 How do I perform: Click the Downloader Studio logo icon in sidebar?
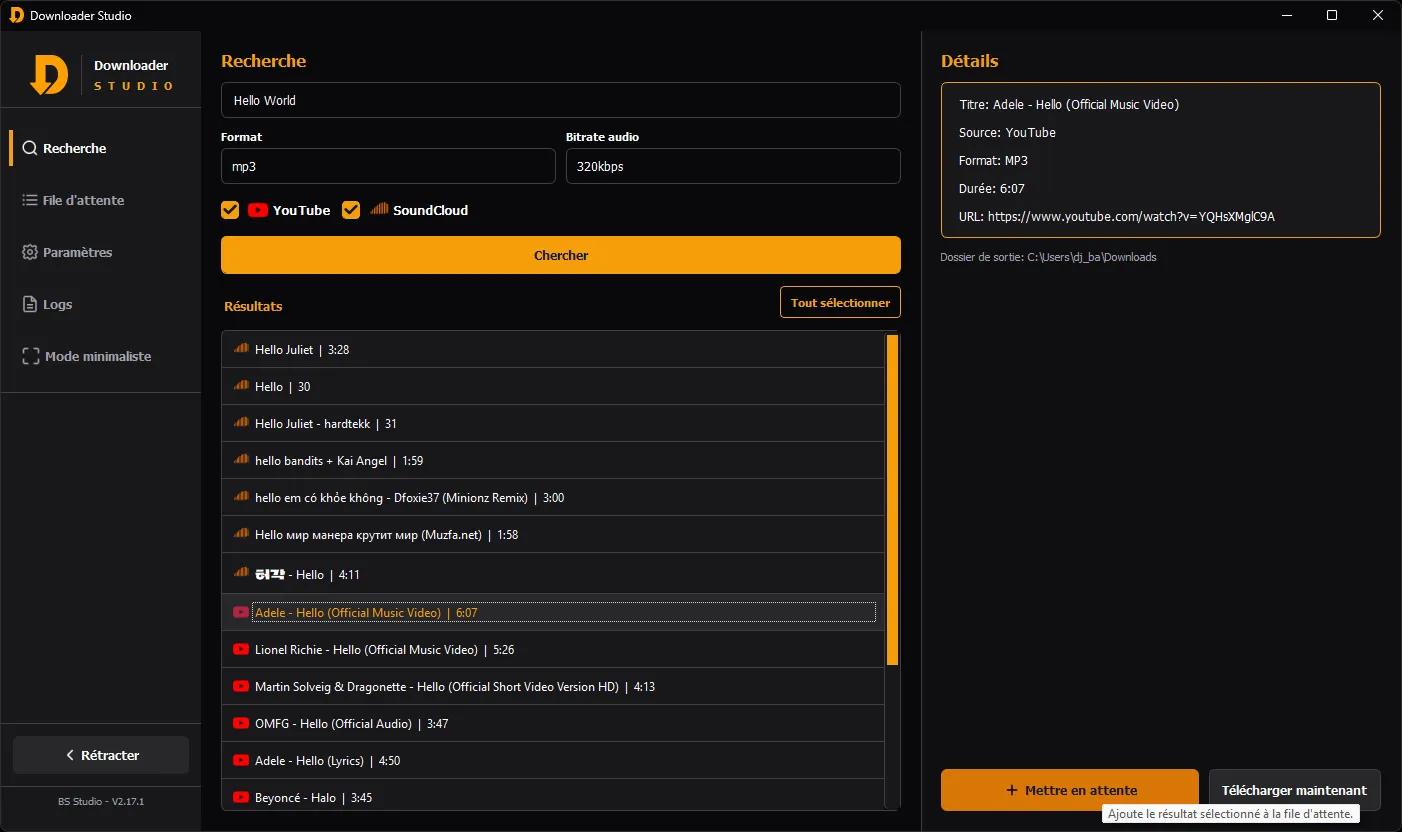[x=49, y=74]
